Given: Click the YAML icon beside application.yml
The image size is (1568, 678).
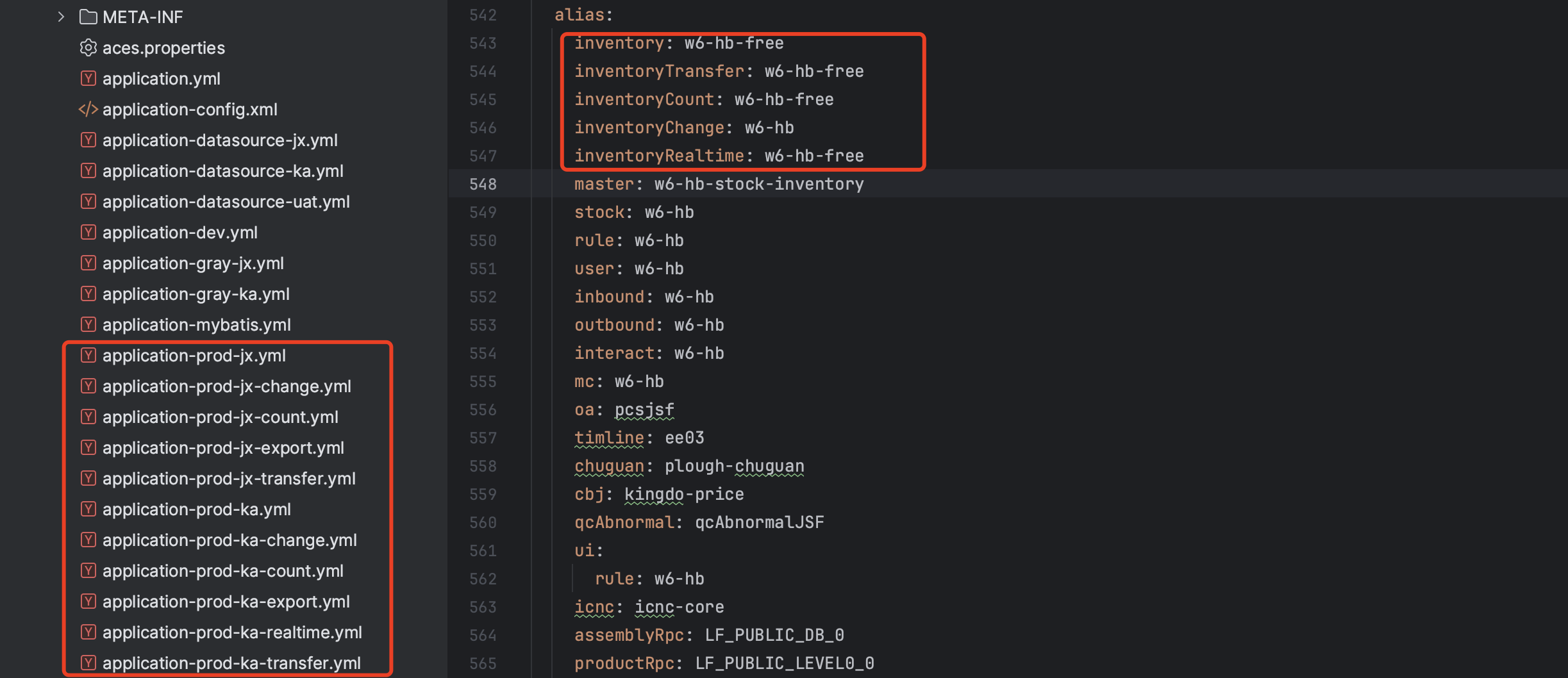Looking at the screenshot, I should (x=88, y=79).
